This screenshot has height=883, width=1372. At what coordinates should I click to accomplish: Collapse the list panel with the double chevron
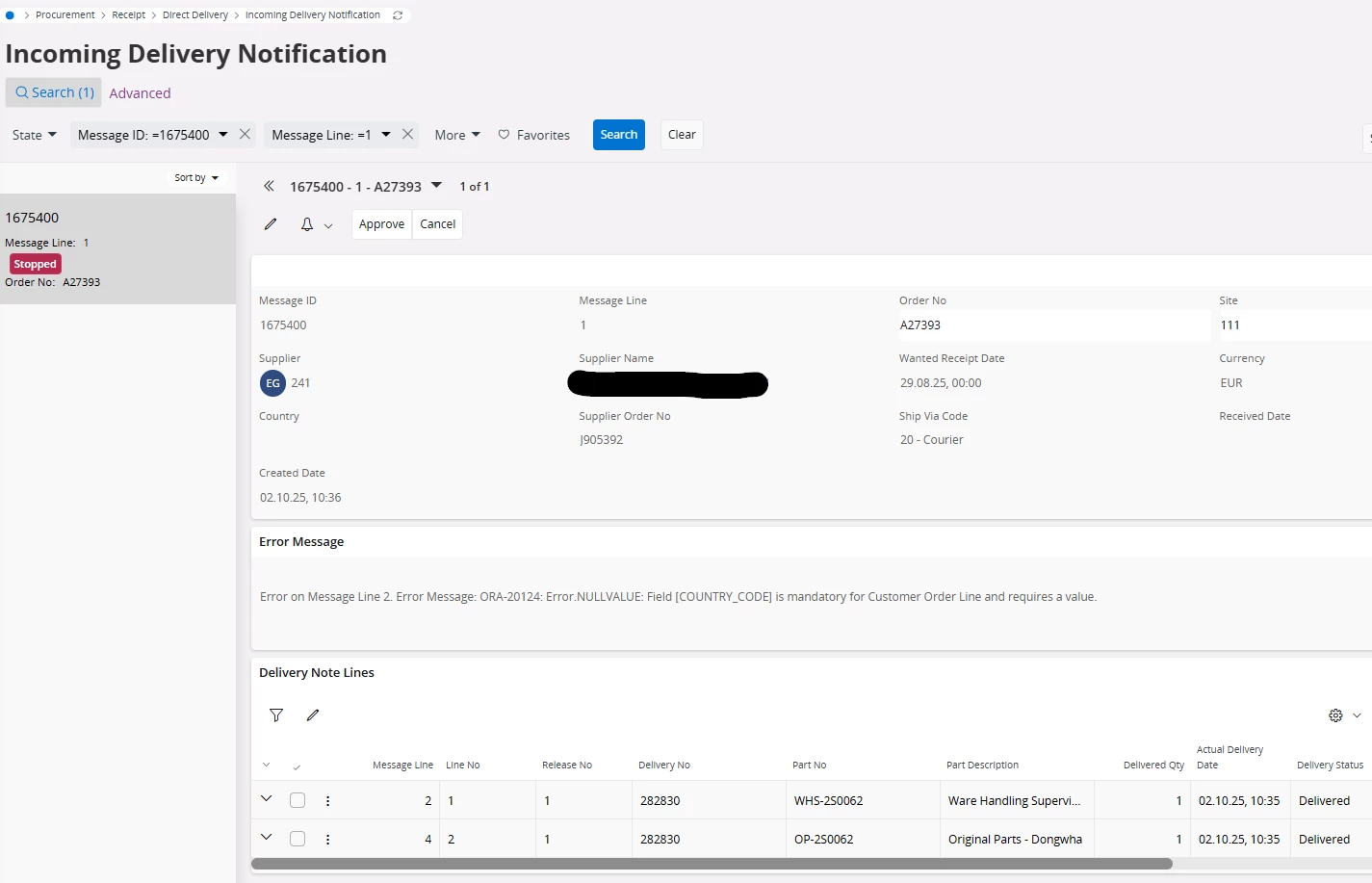coord(269,186)
